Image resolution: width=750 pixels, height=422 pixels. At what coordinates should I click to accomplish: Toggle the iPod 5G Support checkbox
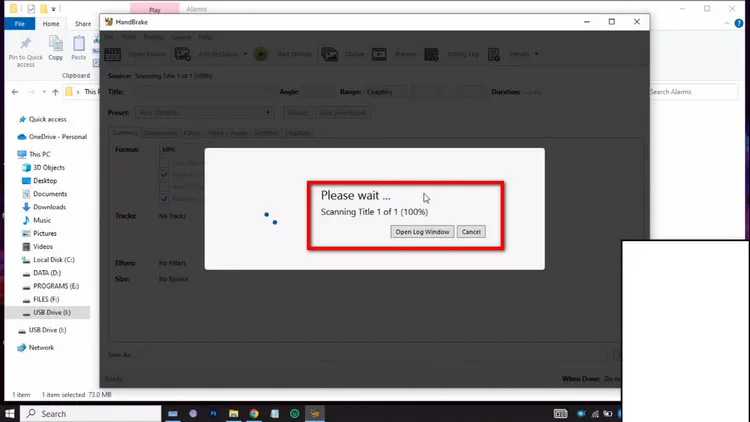(164, 187)
